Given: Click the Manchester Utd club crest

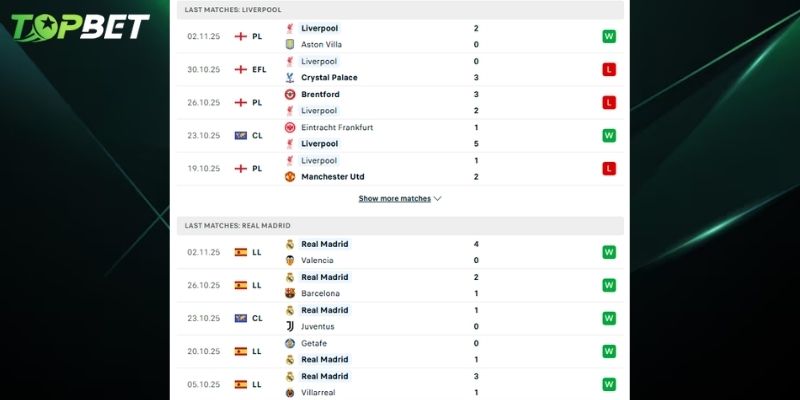Looking at the screenshot, I should pyautogui.click(x=291, y=176).
